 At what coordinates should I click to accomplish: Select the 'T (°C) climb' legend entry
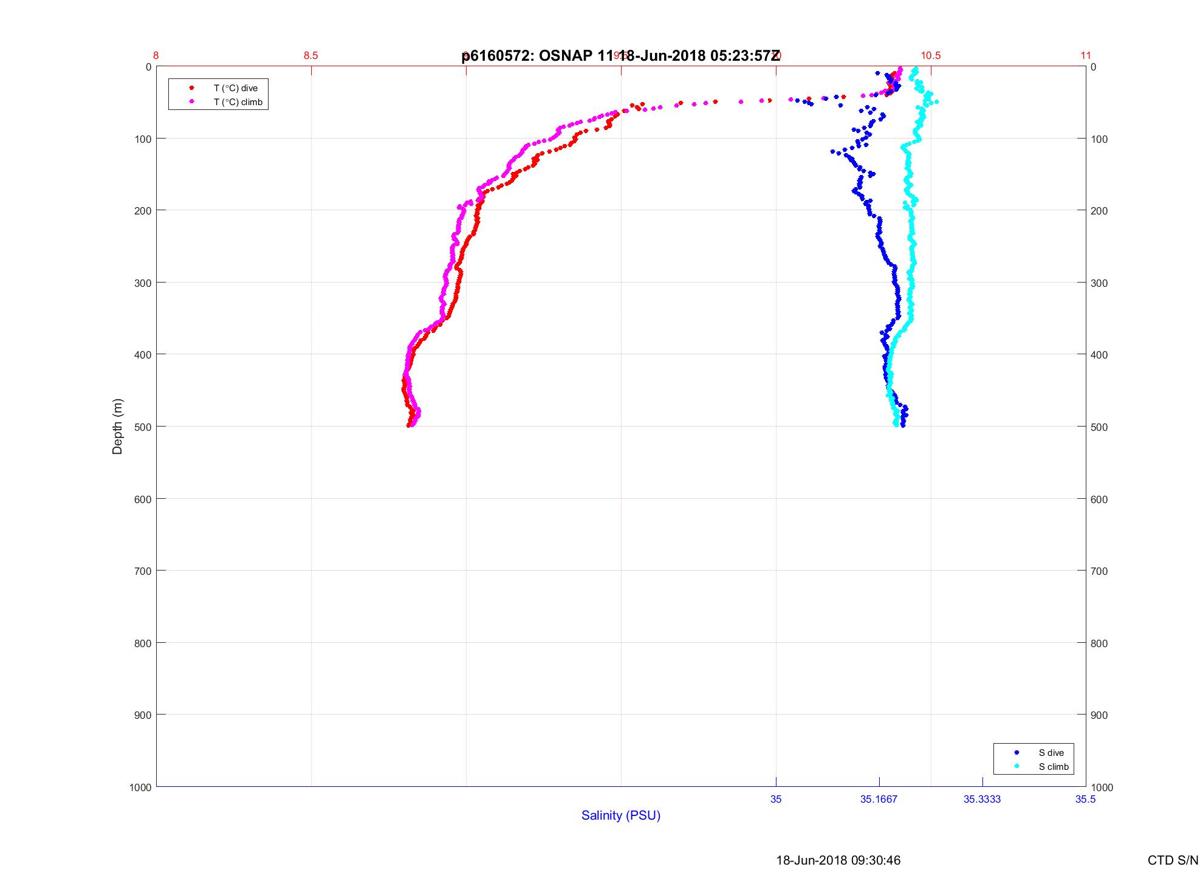coord(238,102)
